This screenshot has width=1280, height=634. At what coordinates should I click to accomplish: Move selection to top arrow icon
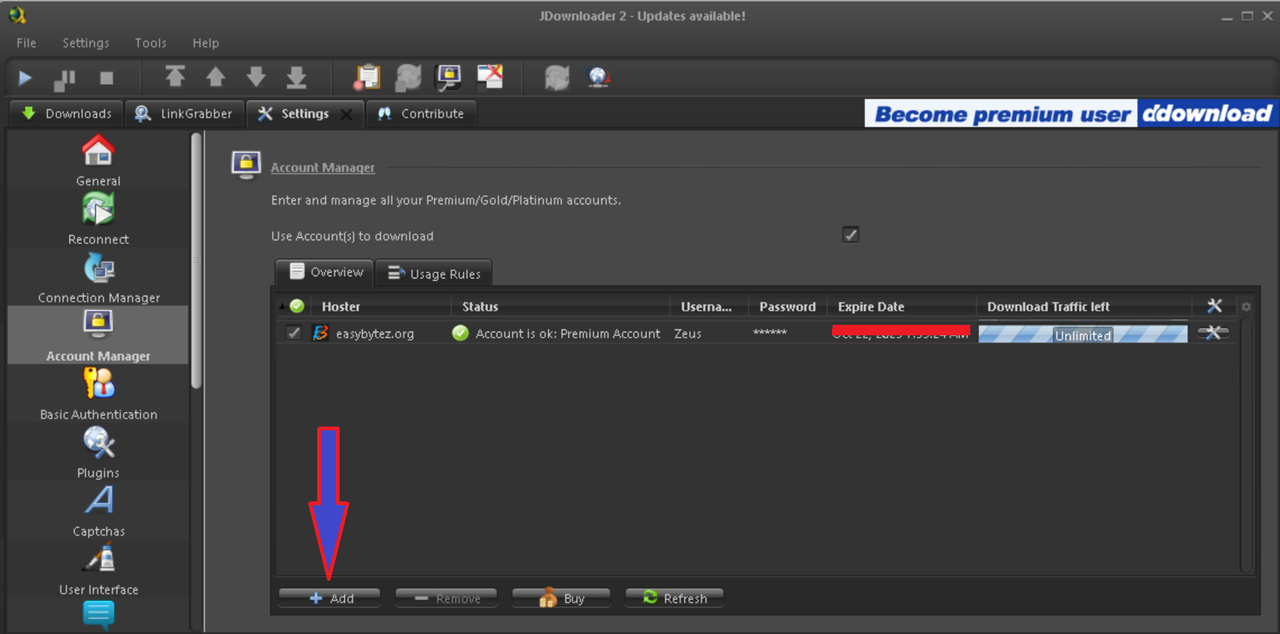pos(175,77)
